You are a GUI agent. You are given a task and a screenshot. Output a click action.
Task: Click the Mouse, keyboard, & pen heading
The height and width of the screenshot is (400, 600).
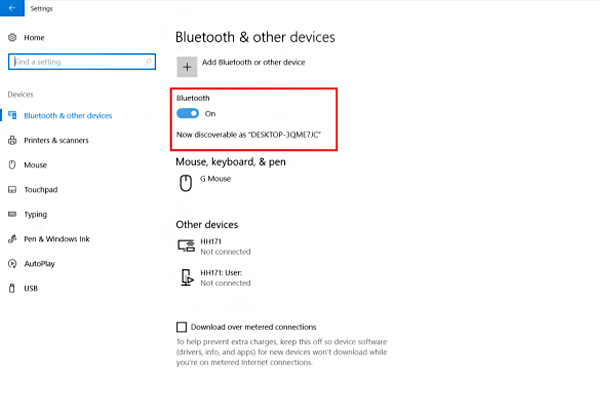click(230, 162)
